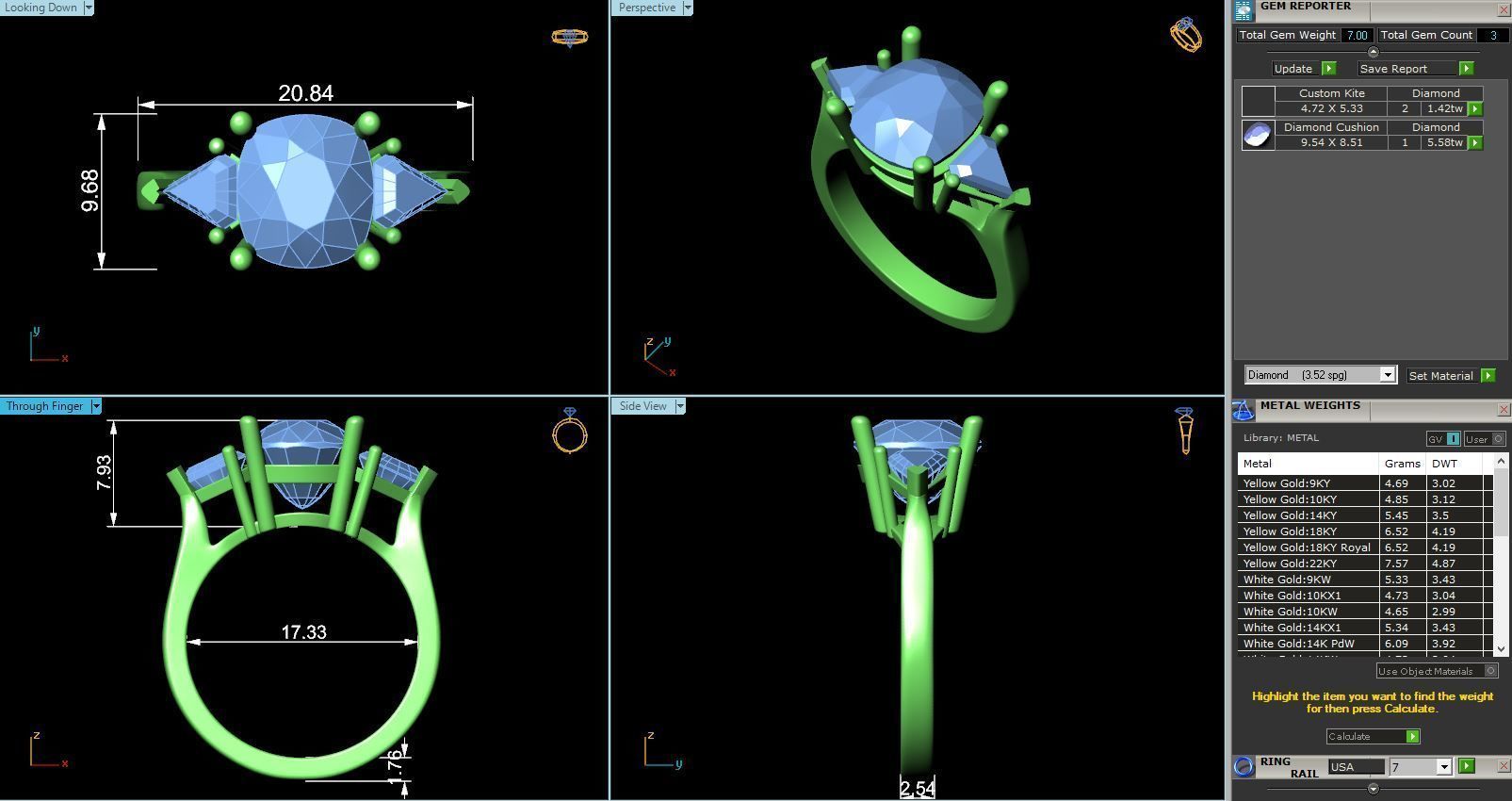Click the metal list scrollbar up arrow
The height and width of the screenshot is (801, 1512).
click(x=1501, y=462)
